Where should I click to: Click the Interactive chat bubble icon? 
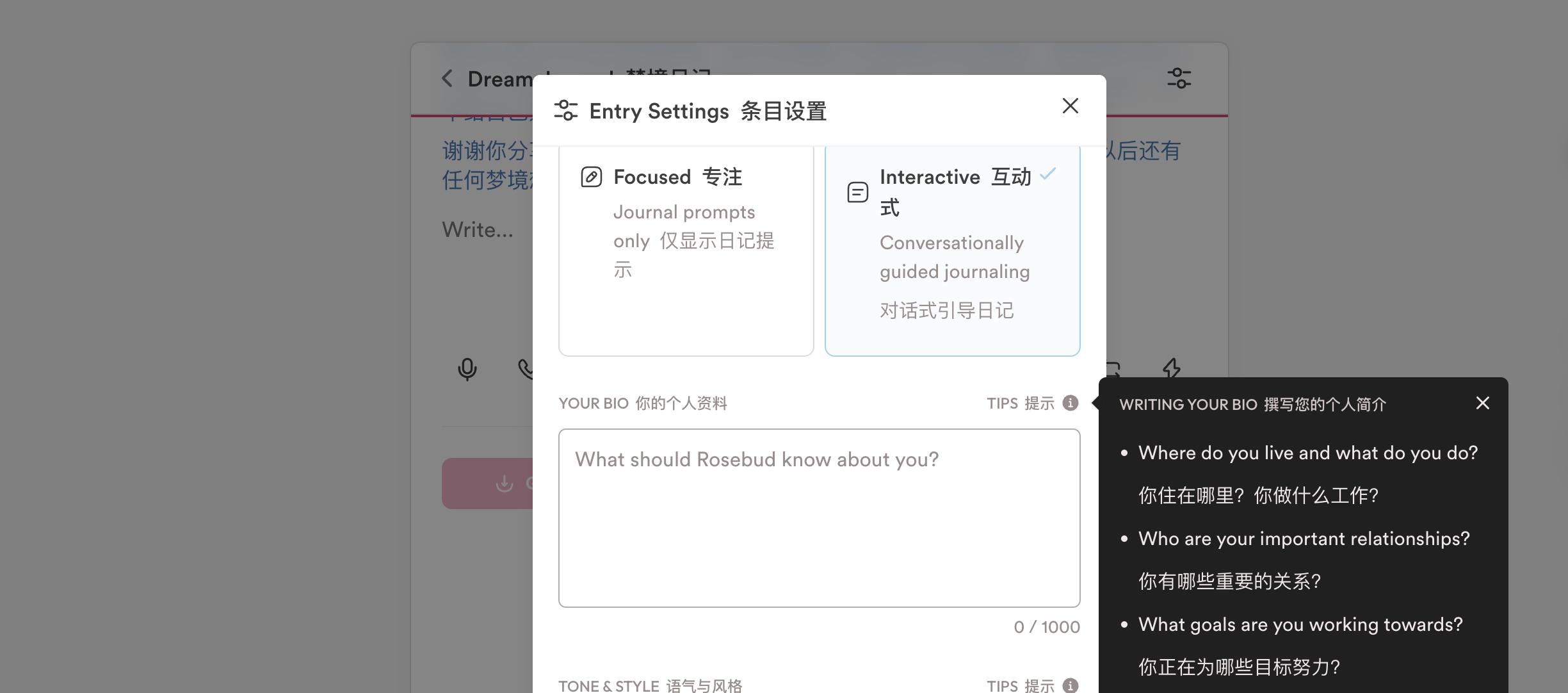857,192
